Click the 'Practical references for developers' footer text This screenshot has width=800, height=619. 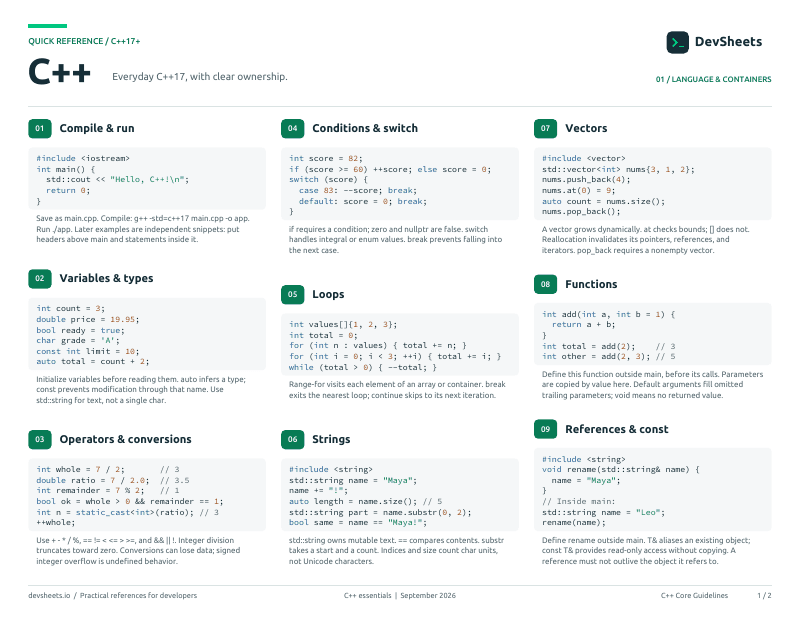(x=138, y=596)
